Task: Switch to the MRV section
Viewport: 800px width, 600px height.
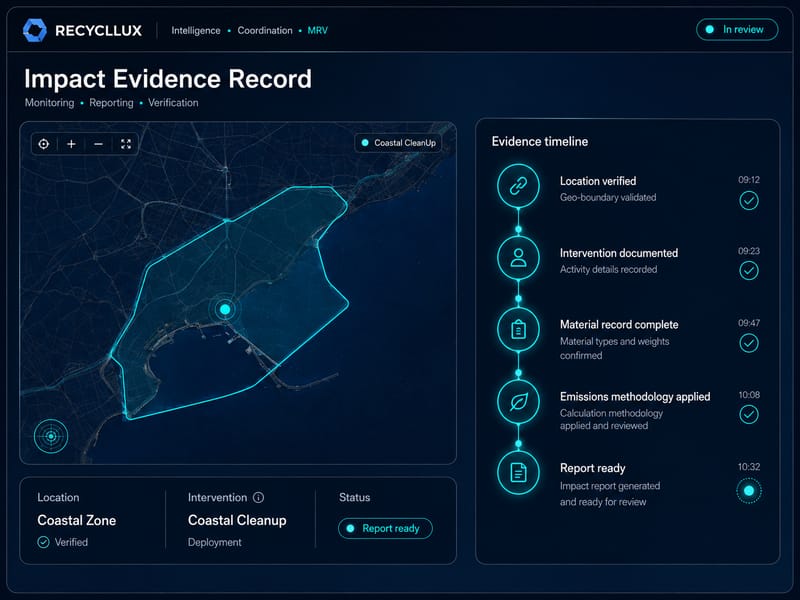Action: 317,31
